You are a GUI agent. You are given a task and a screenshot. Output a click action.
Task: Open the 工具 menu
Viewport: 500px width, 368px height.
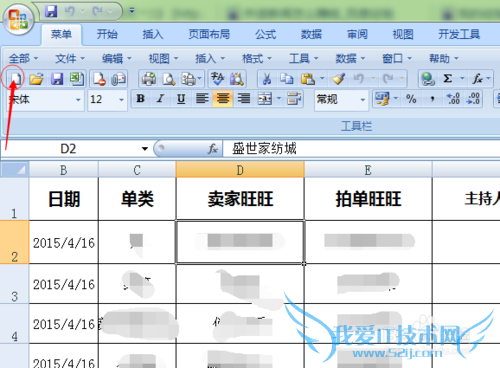pyautogui.click(x=303, y=58)
